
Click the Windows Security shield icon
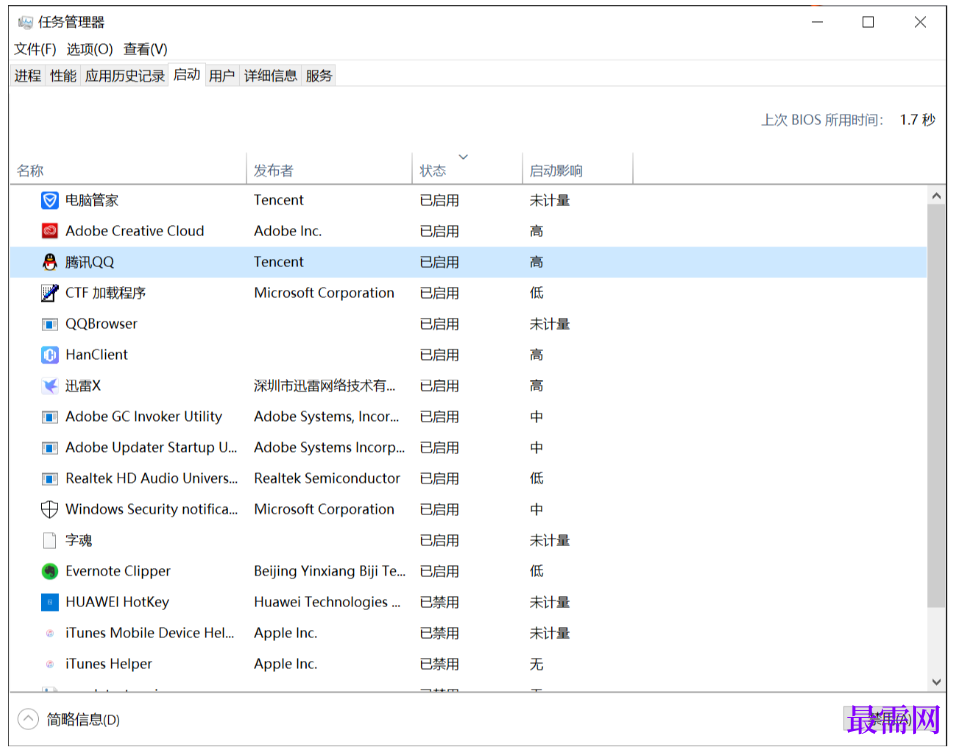50,509
